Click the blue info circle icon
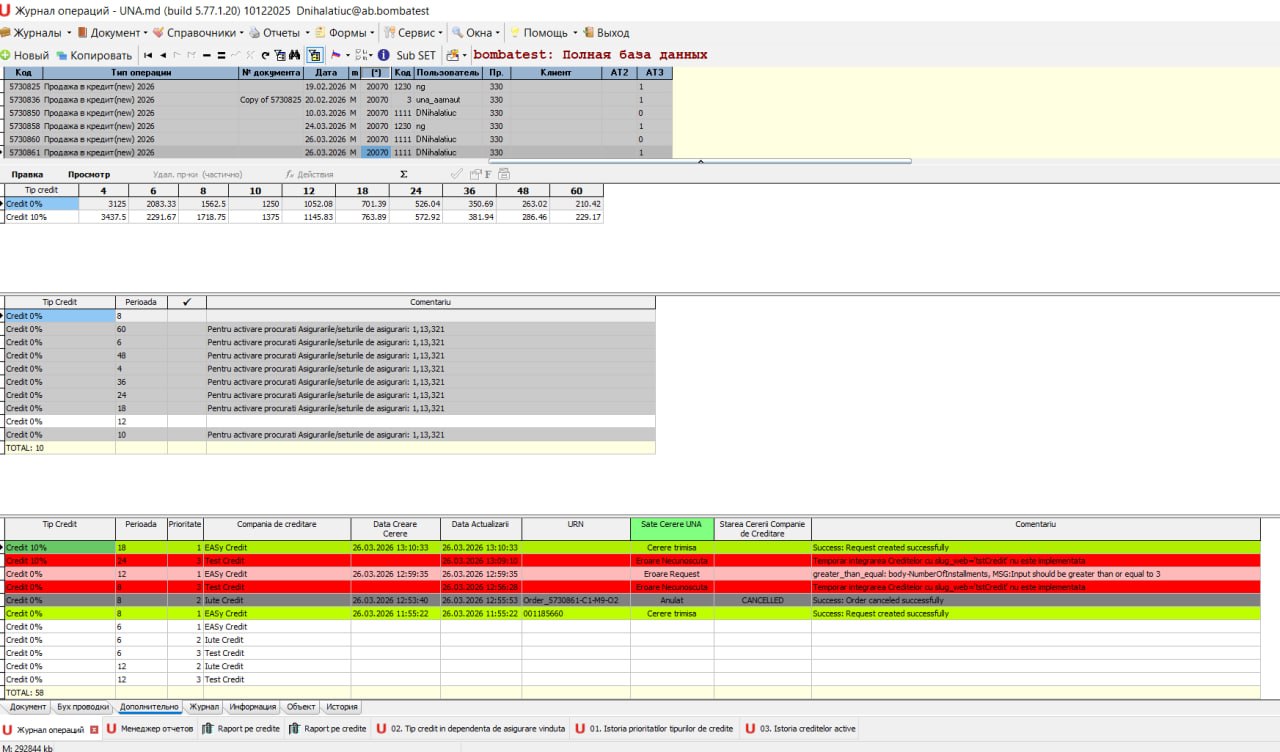This screenshot has width=1280, height=752. (x=383, y=55)
